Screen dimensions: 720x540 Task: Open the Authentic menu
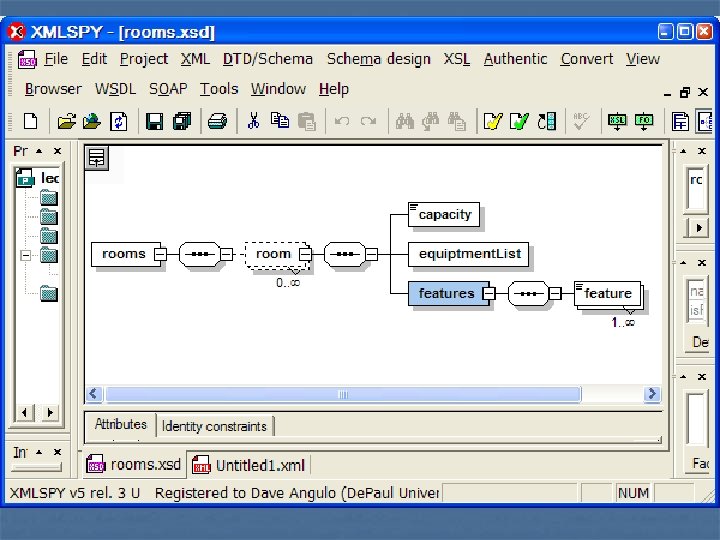515,59
